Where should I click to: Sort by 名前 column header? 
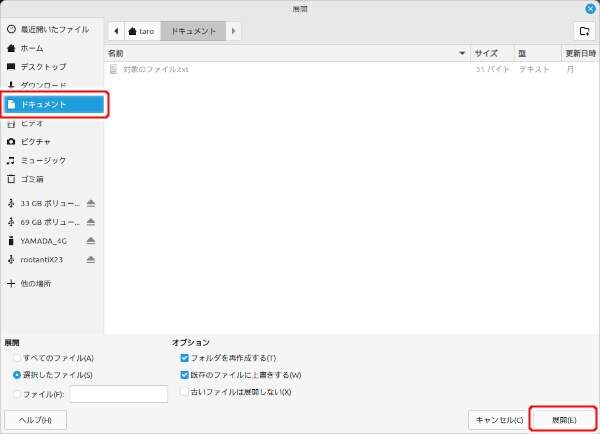(x=287, y=53)
